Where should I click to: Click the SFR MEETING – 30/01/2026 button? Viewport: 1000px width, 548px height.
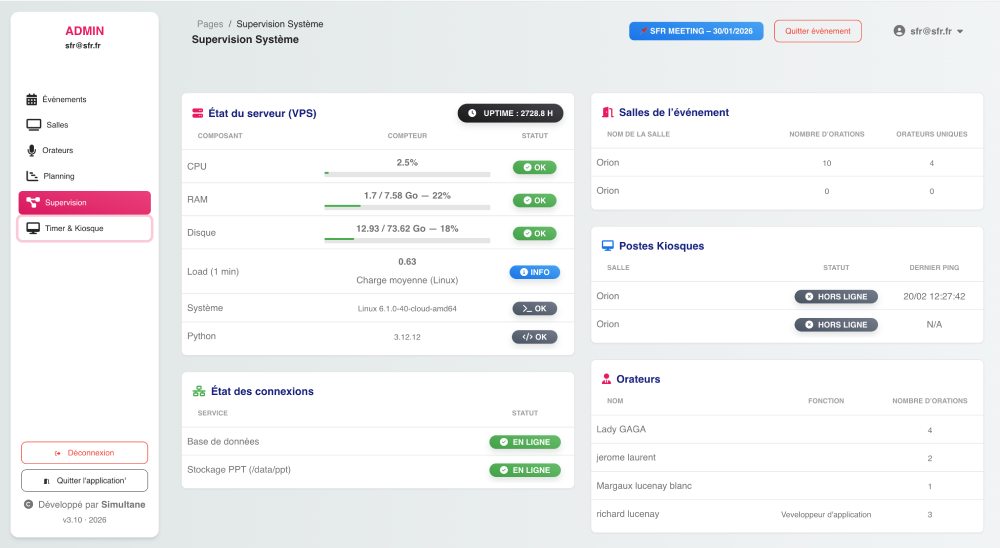pyautogui.click(x=696, y=31)
